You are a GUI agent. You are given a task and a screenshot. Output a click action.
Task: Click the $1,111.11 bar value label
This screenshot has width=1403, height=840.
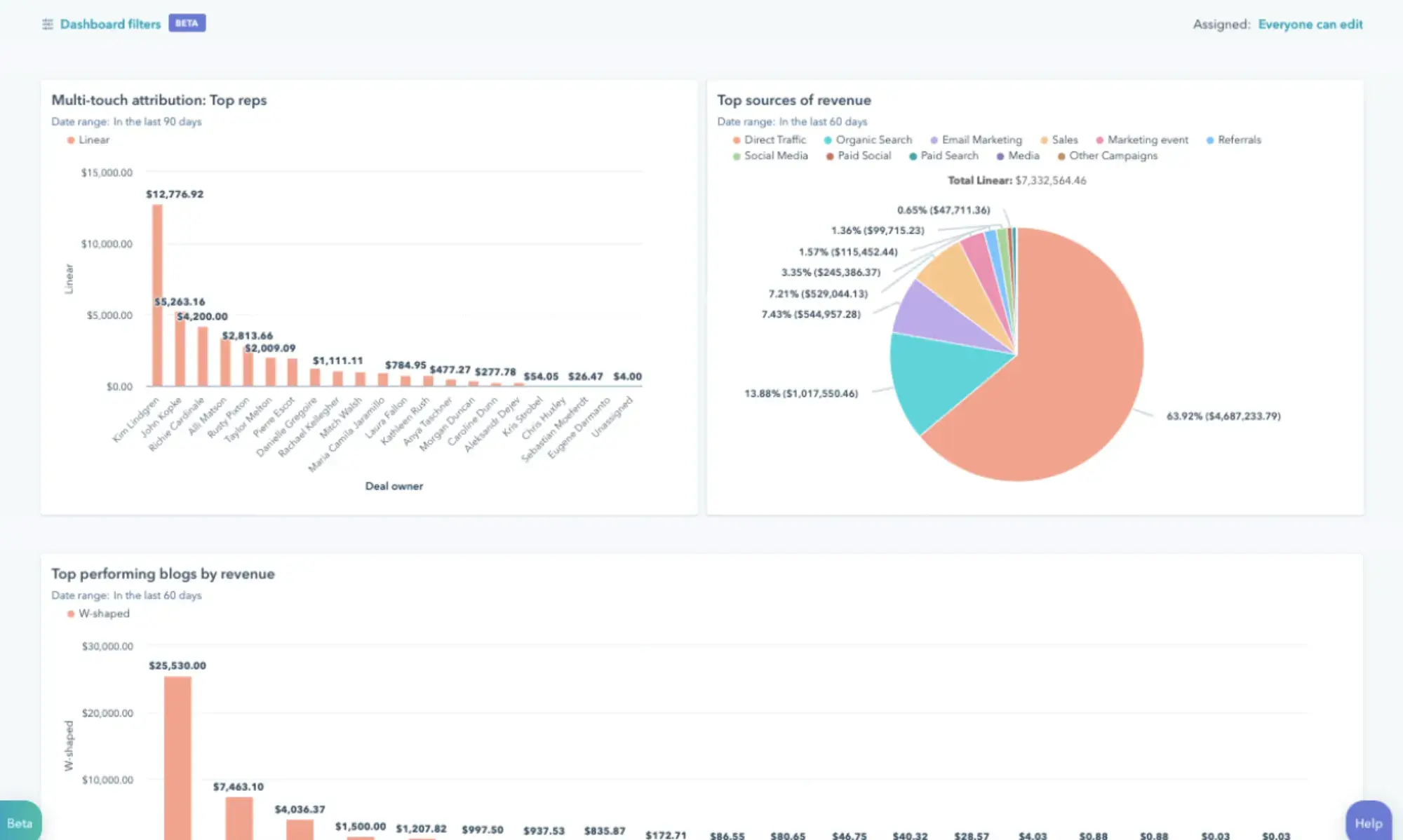(x=337, y=360)
